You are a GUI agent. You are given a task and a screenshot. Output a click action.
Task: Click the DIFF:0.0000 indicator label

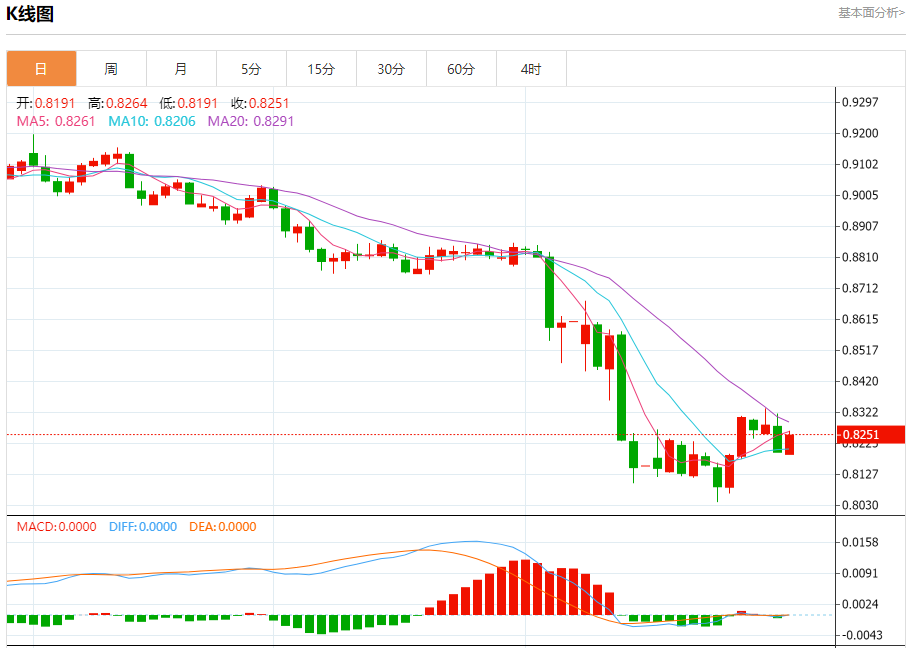click(143, 527)
